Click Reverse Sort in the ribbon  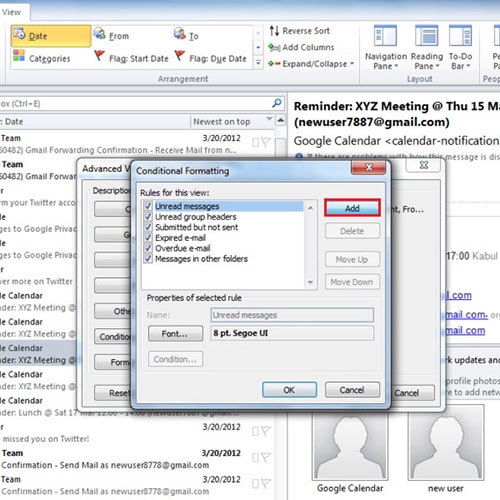pyautogui.click(x=299, y=31)
